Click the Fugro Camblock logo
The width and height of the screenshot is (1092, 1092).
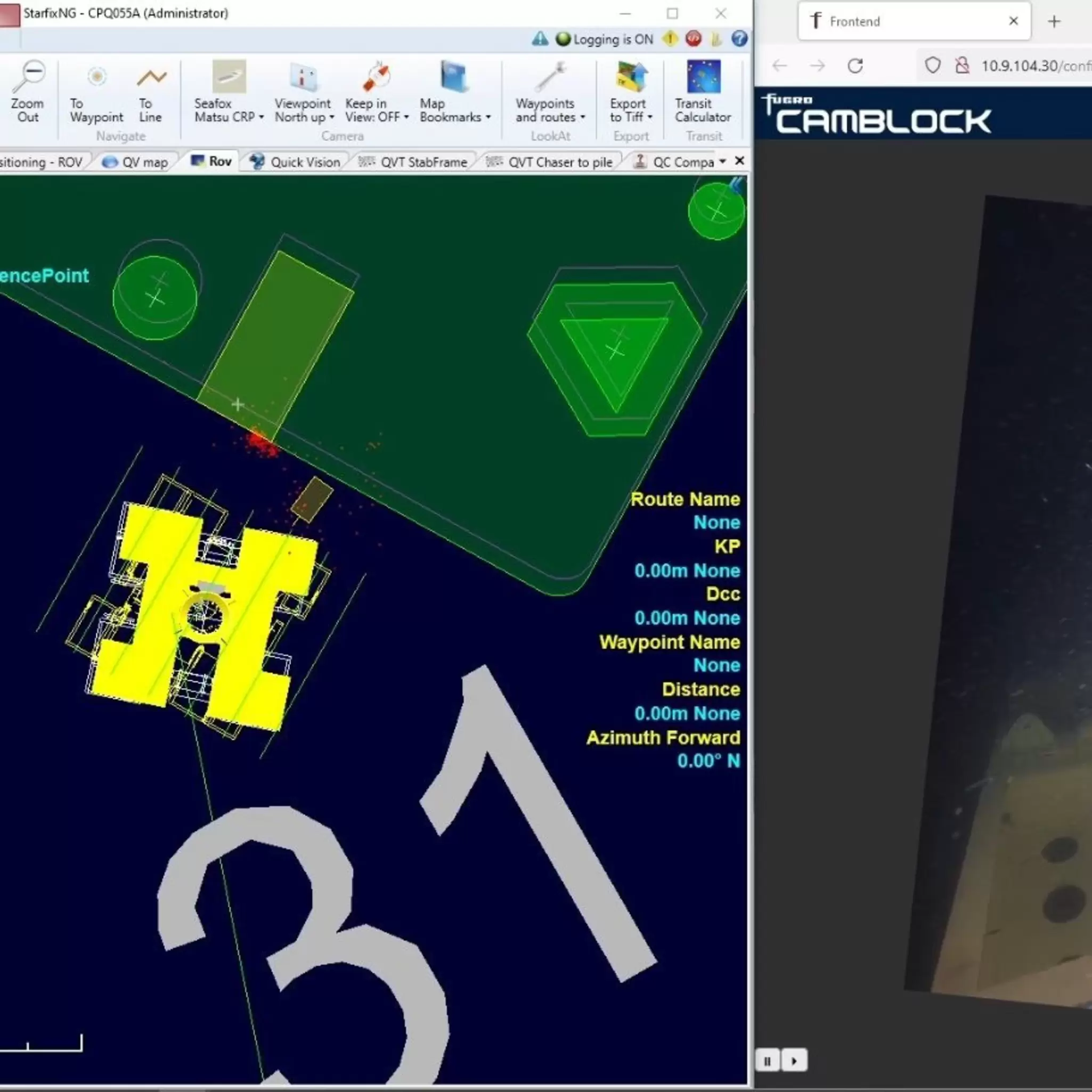coord(876,113)
